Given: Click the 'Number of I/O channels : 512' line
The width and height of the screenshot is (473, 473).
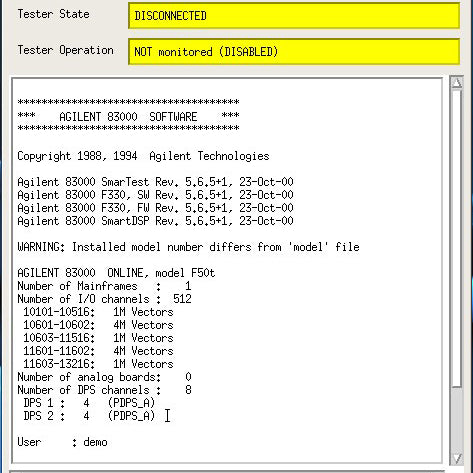Looking at the screenshot, I should (x=104, y=299).
